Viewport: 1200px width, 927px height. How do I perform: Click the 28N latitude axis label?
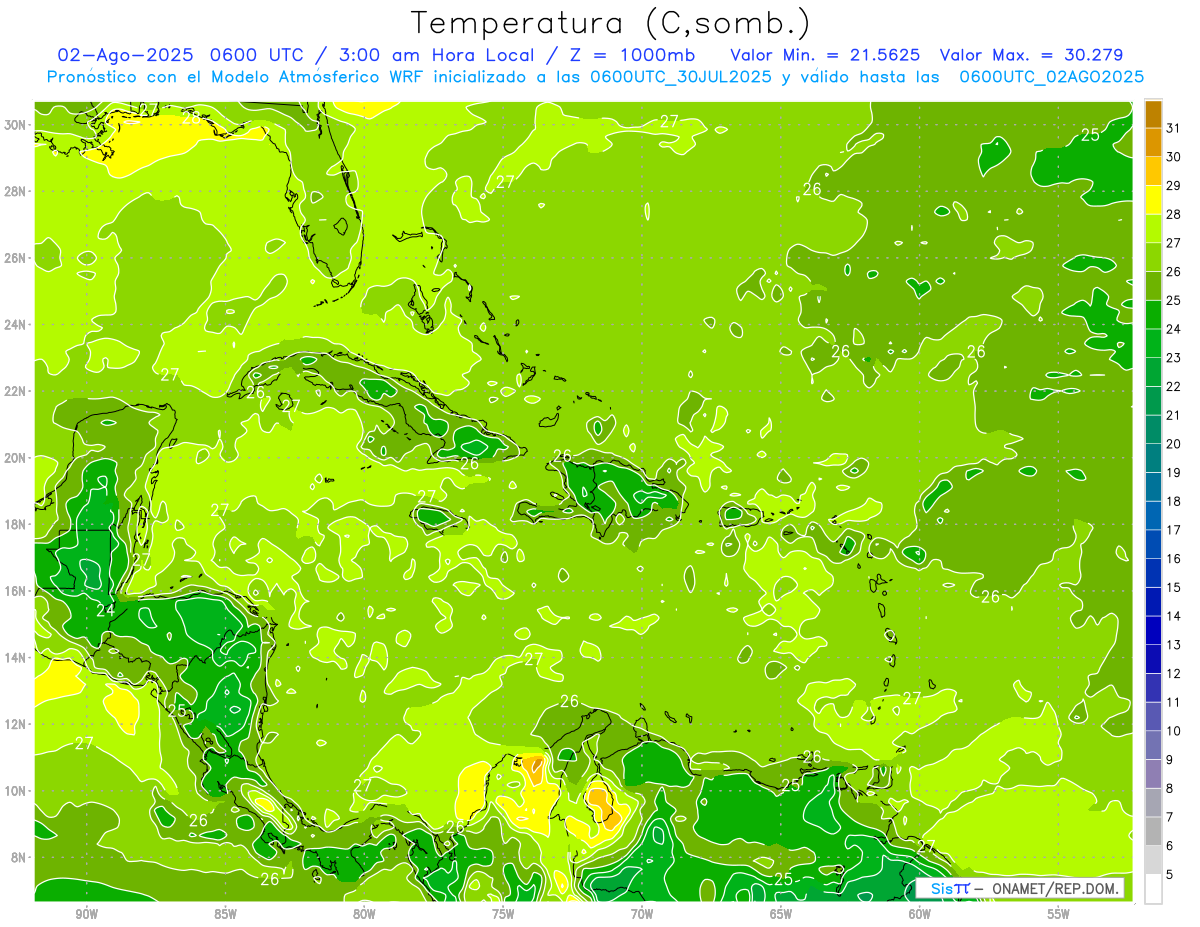[x=15, y=191]
